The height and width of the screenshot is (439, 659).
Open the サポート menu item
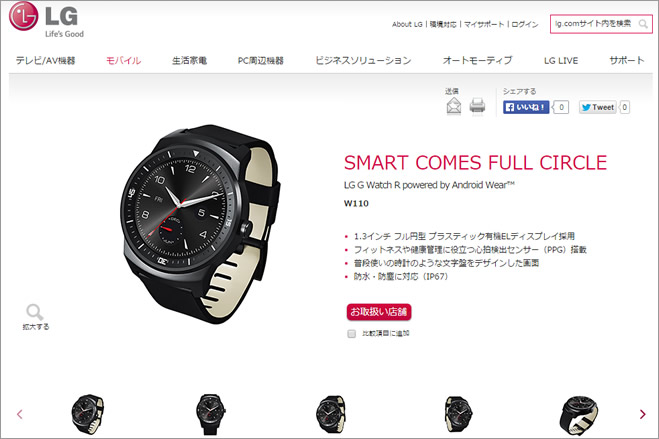pyautogui.click(x=627, y=60)
